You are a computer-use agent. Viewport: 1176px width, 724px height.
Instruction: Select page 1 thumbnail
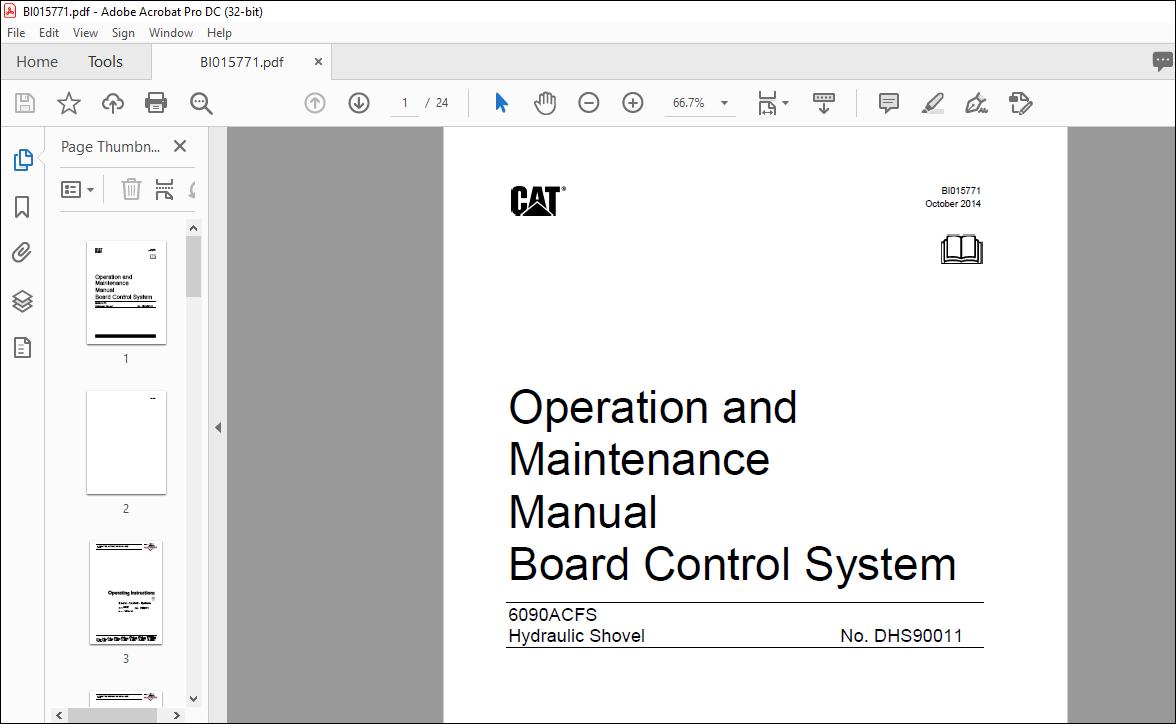pyautogui.click(x=126, y=293)
